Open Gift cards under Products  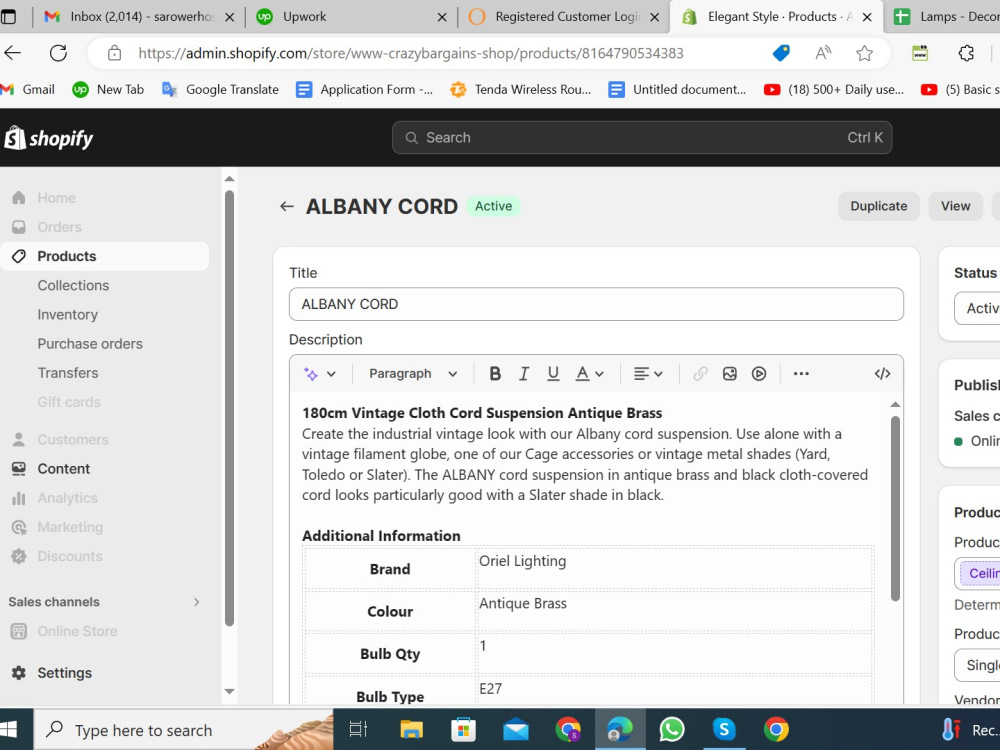[69, 402]
